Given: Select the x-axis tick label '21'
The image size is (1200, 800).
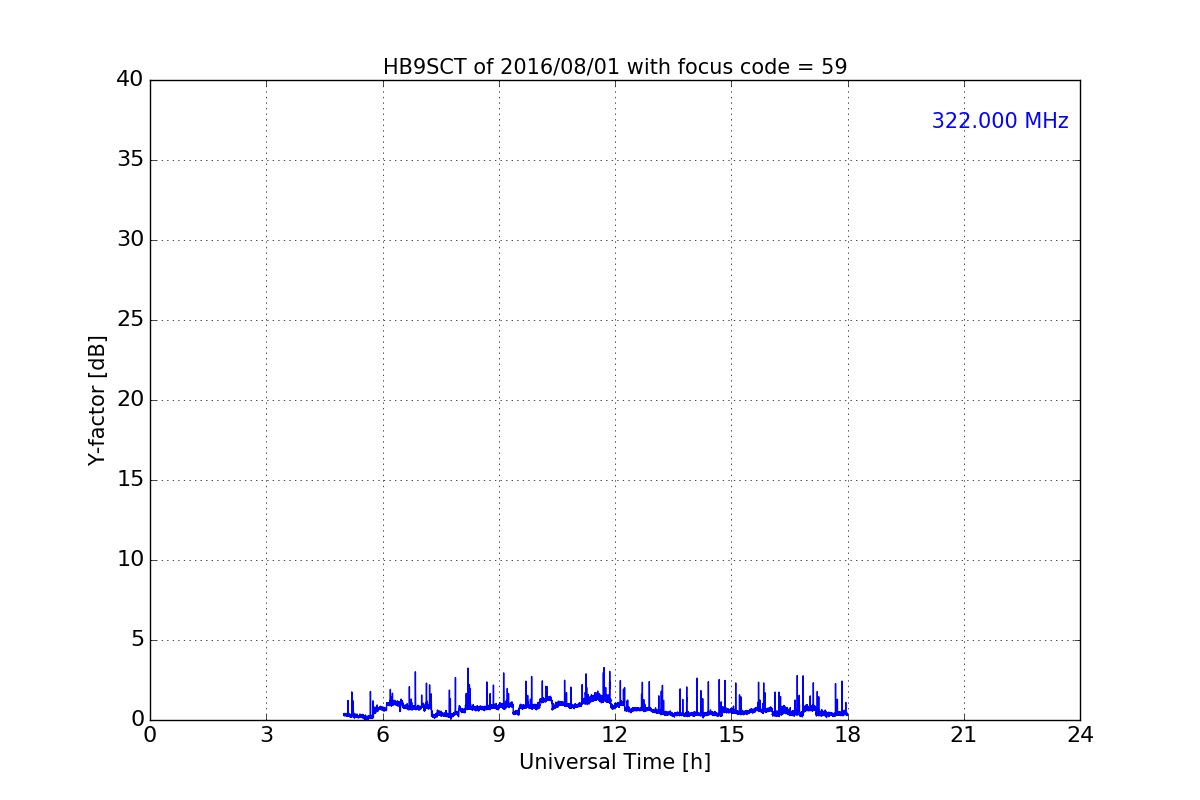Looking at the screenshot, I should [x=964, y=735].
